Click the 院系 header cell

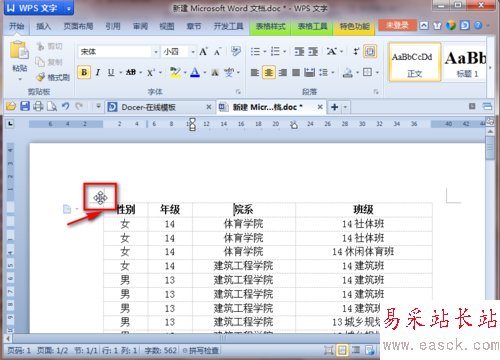coord(244,210)
